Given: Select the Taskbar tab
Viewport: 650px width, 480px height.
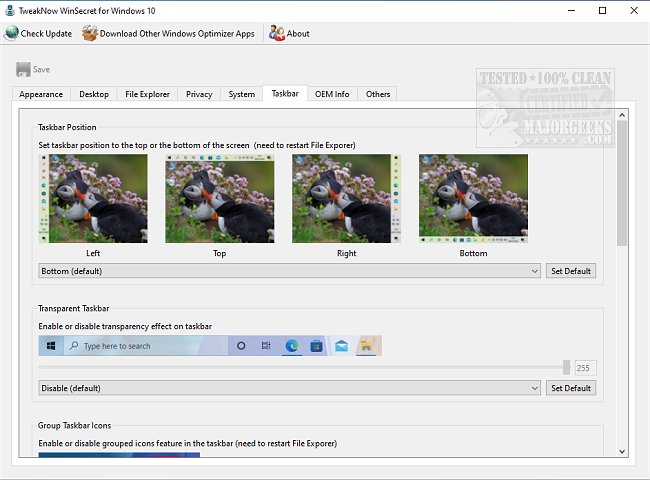Looking at the screenshot, I should coord(285,93).
